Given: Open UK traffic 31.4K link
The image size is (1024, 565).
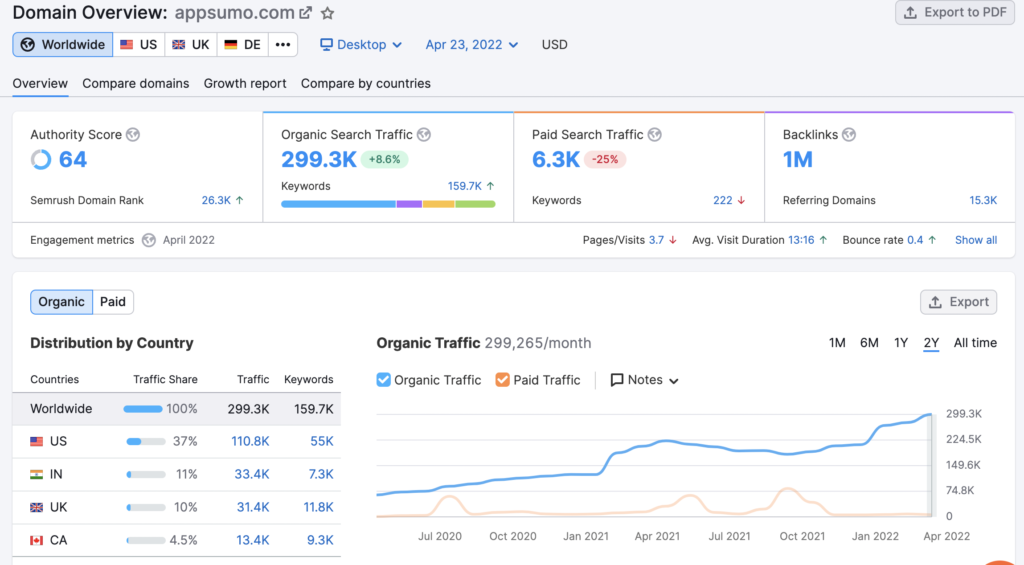Looking at the screenshot, I should point(253,507).
